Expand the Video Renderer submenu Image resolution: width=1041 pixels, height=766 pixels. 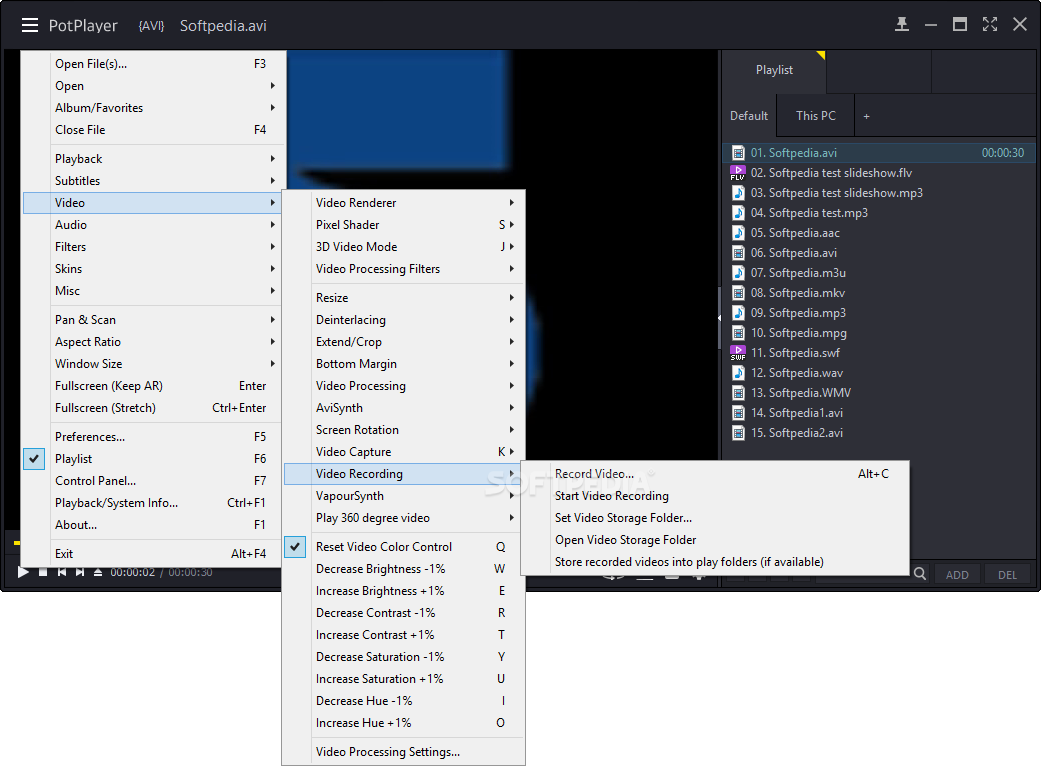tap(404, 202)
